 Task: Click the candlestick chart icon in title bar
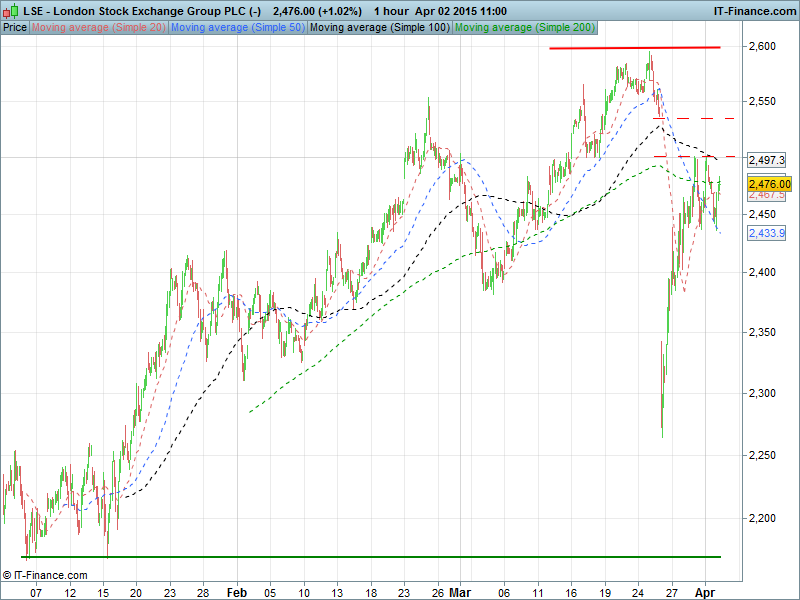tap(11, 10)
